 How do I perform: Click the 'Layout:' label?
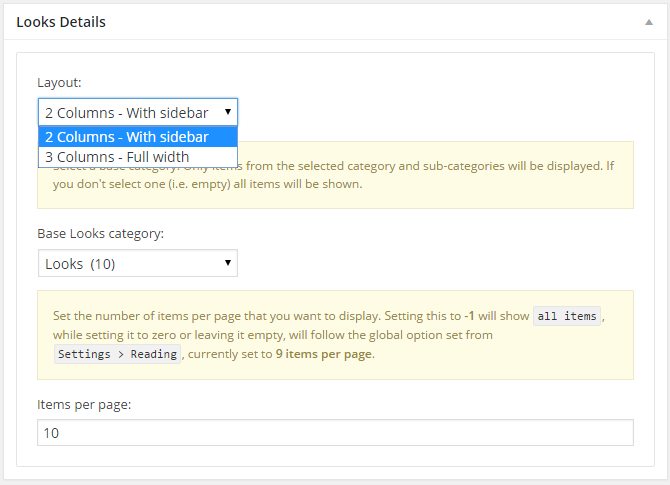click(59, 82)
